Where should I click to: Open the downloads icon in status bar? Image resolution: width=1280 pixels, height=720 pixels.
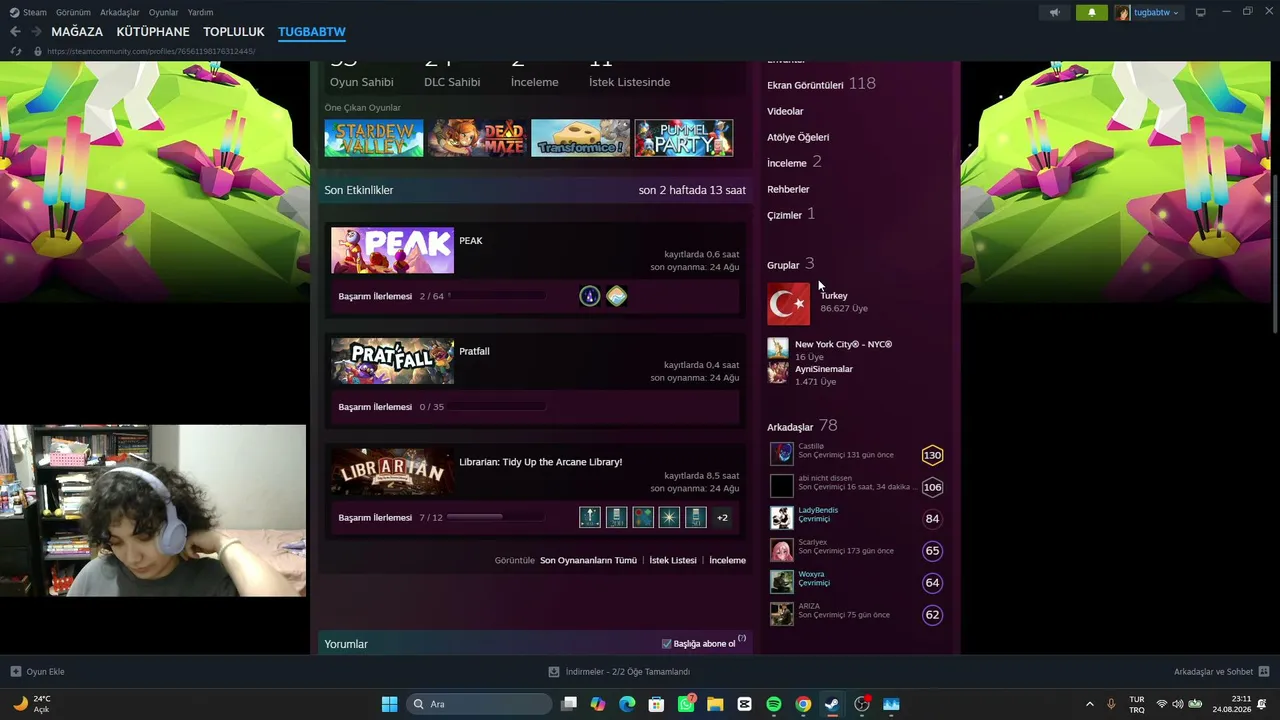pos(554,672)
